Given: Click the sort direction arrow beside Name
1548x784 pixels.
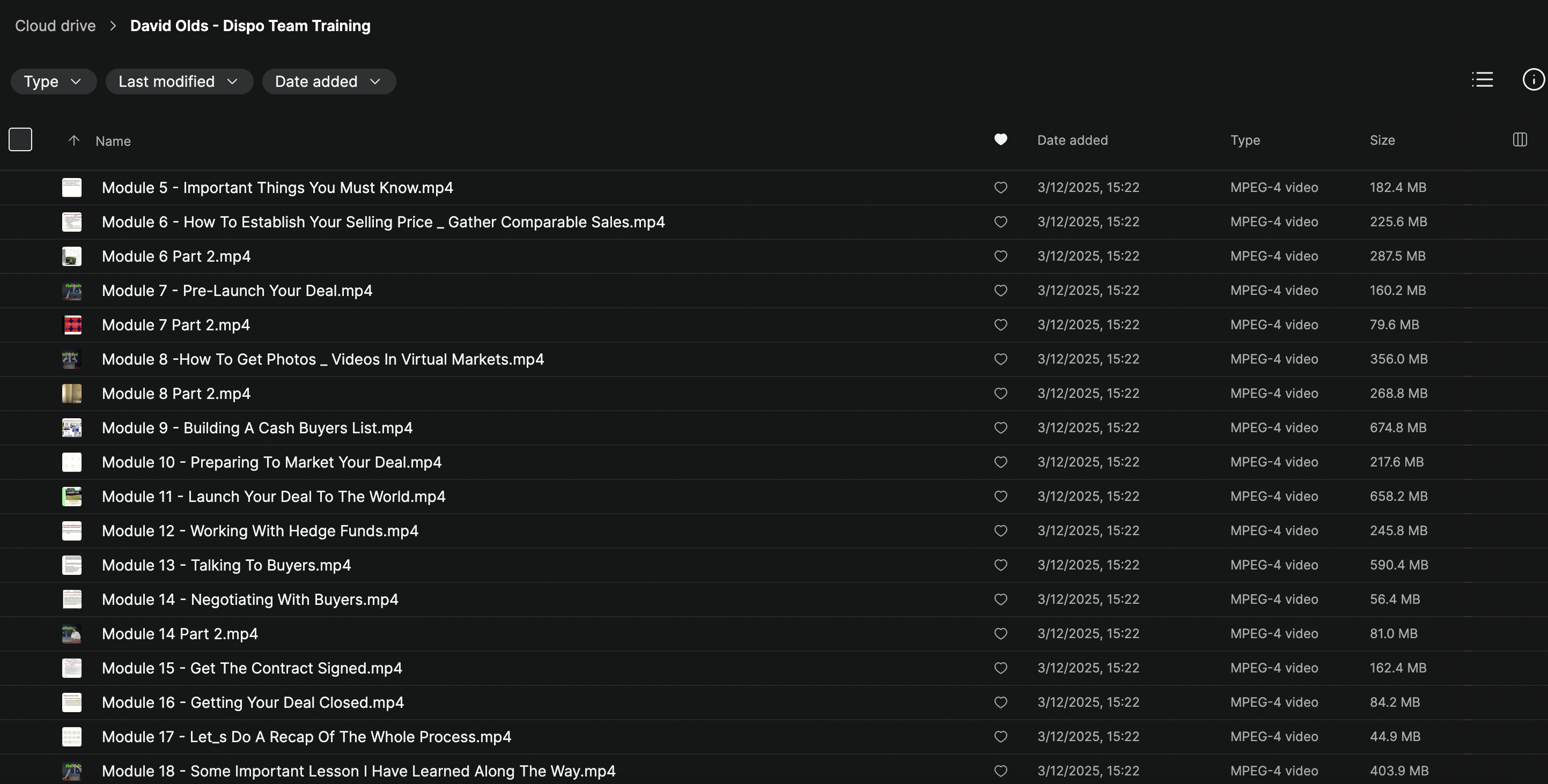Looking at the screenshot, I should (x=74, y=140).
